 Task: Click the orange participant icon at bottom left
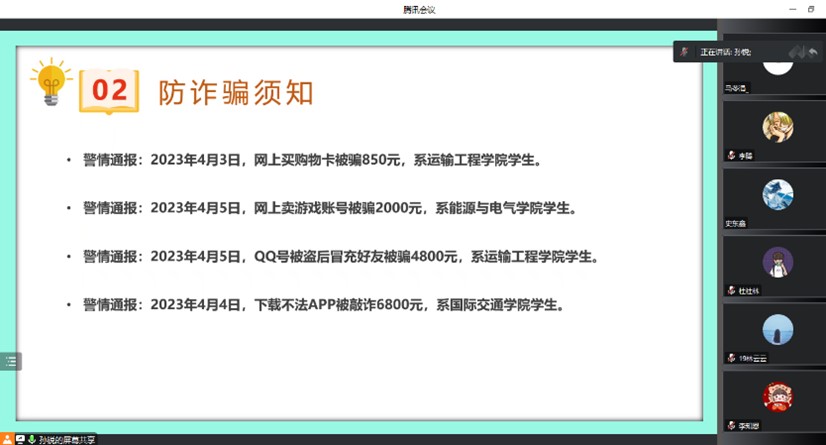pyautogui.click(x=7, y=439)
